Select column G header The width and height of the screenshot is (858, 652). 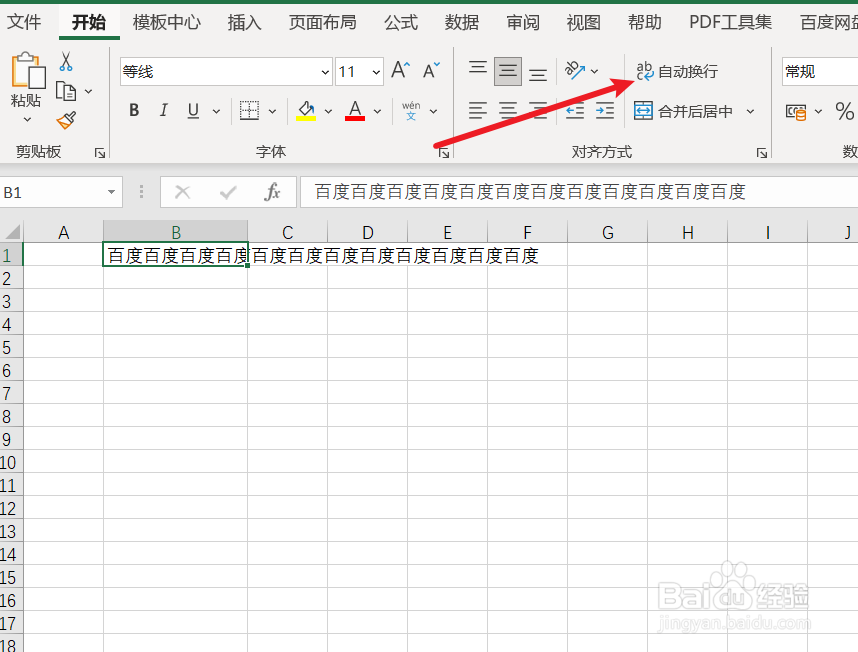pyautogui.click(x=607, y=232)
